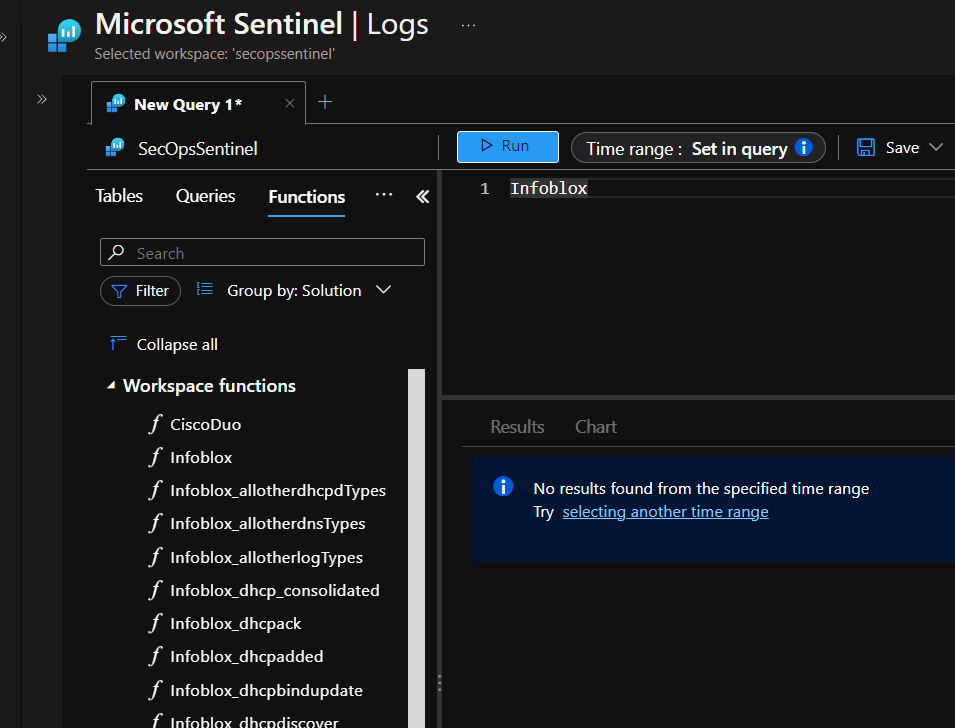955x728 pixels.
Task: Click line number 1 in editor
Action: coord(485,189)
